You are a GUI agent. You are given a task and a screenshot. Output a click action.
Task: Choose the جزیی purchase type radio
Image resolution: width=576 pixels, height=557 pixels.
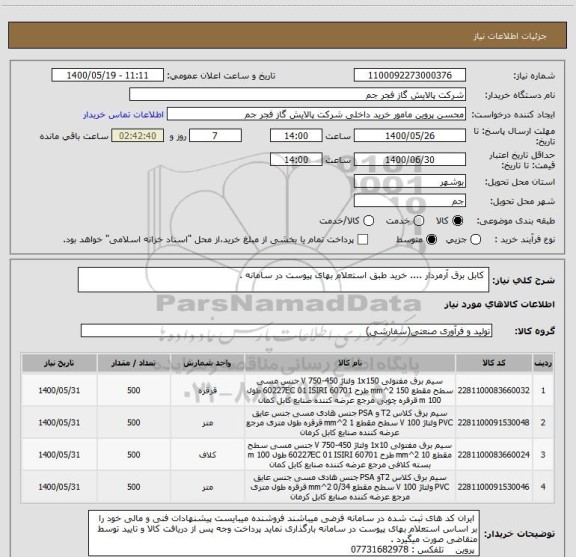point(476,240)
